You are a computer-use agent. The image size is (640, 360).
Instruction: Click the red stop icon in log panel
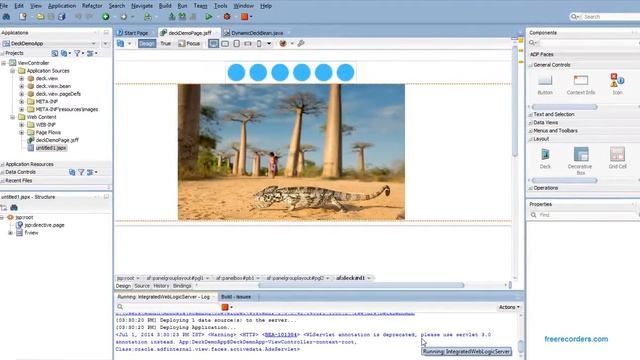225,307
